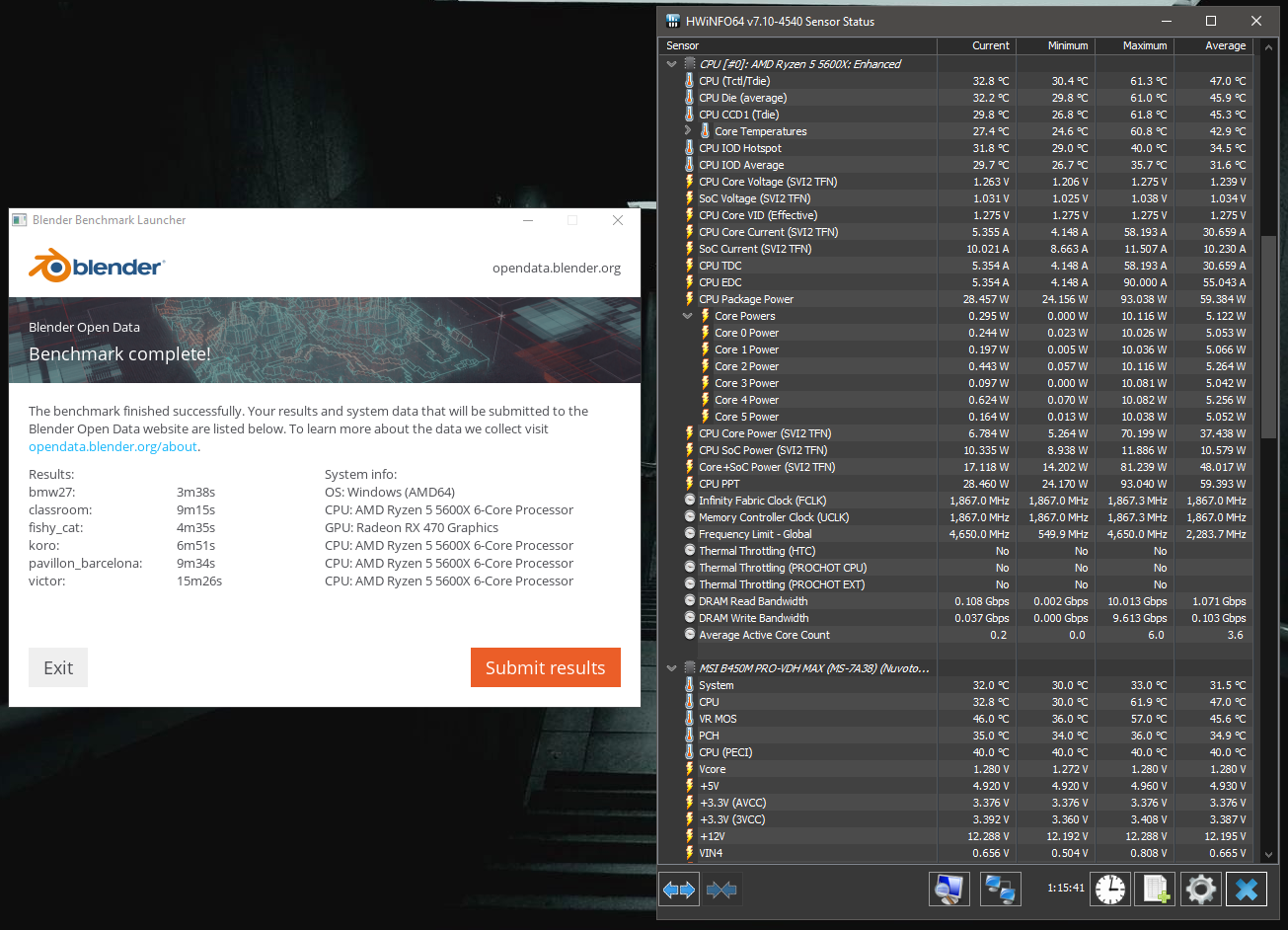1288x930 pixels.
Task: Click the lightning icon beside CPU Package Power
Action: [x=690, y=299]
